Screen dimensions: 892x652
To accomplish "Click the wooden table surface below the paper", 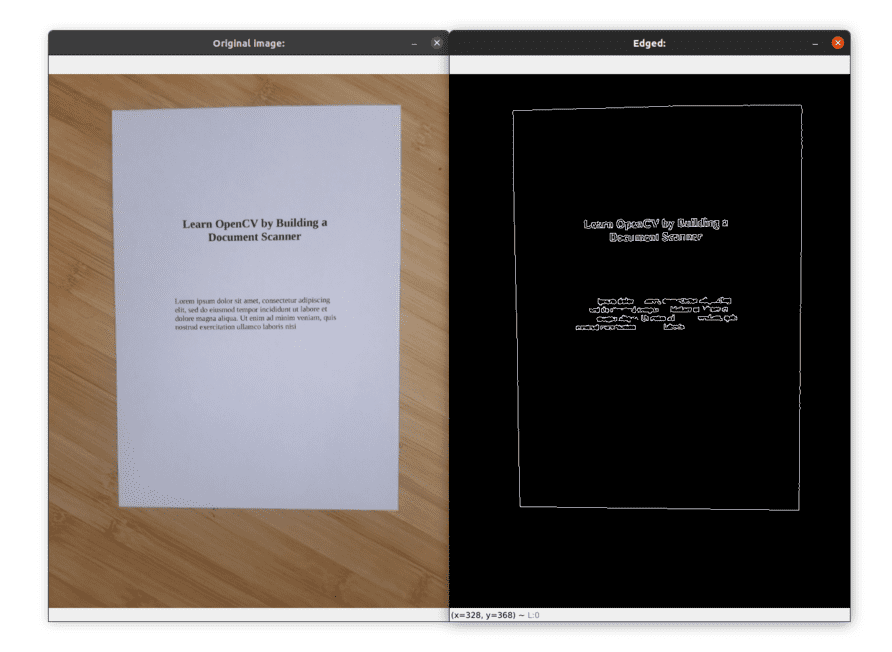I will pyautogui.click(x=249, y=559).
